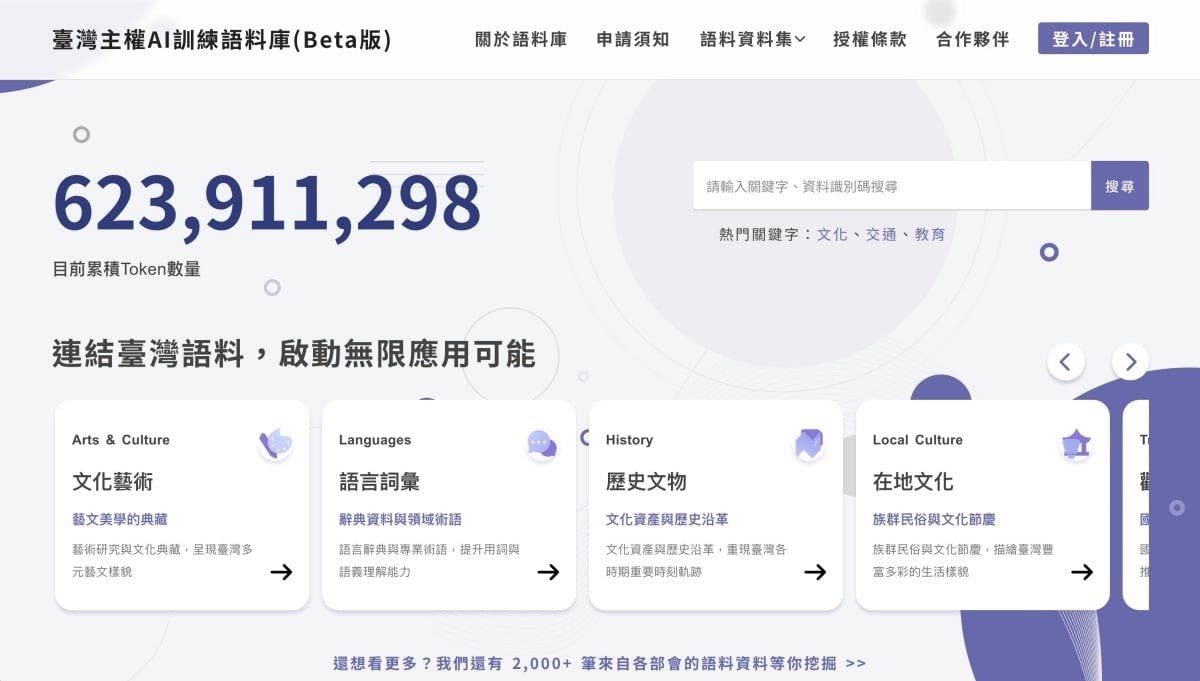Select 申請須知 in the navigation bar
The width and height of the screenshot is (1200, 681).
coord(633,40)
